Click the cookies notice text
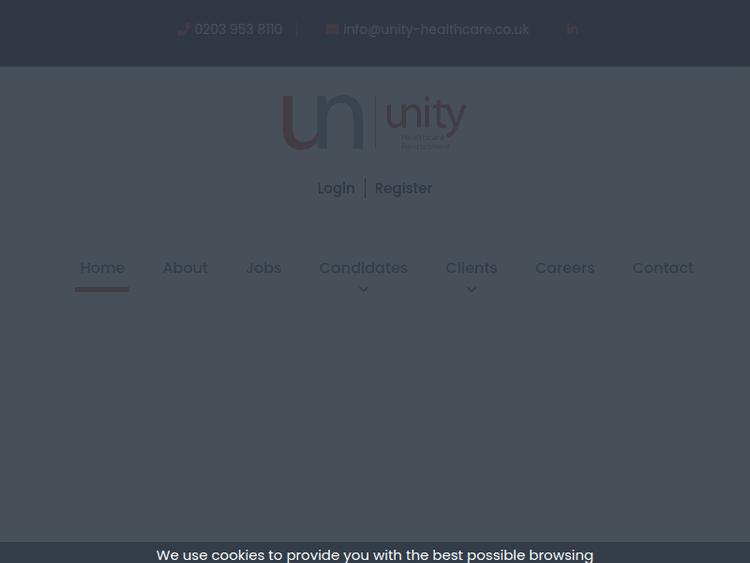Screen dimensions: 750x563 pos(375,555)
